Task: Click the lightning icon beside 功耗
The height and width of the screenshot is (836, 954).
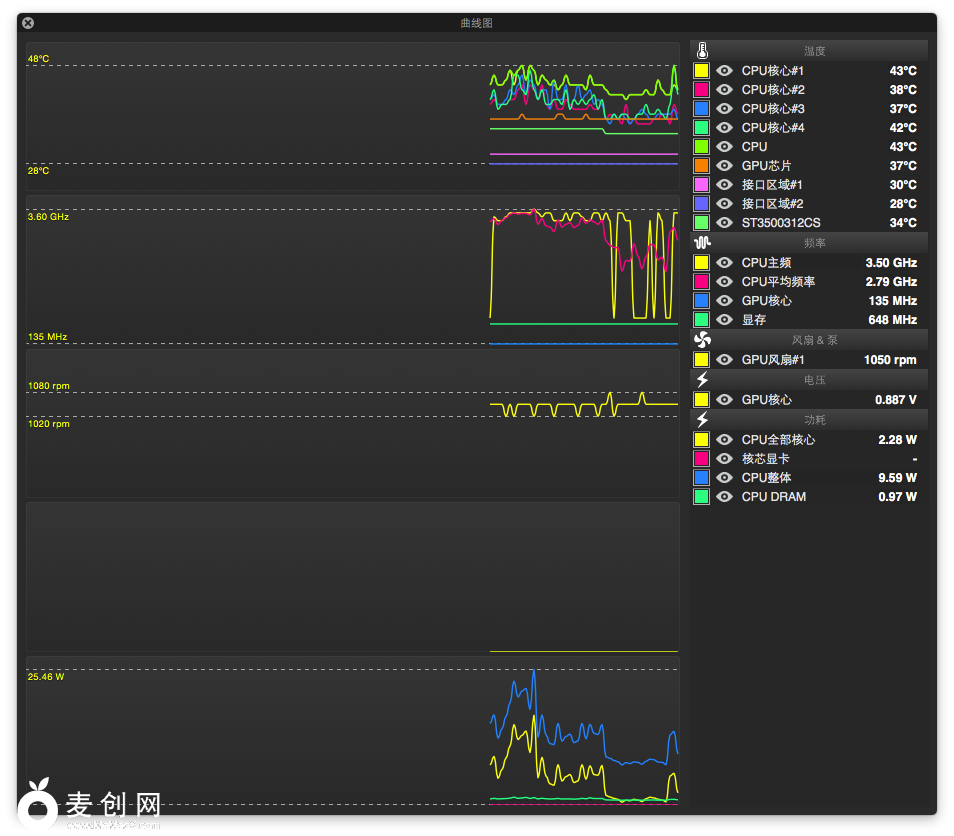Action: 702,420
